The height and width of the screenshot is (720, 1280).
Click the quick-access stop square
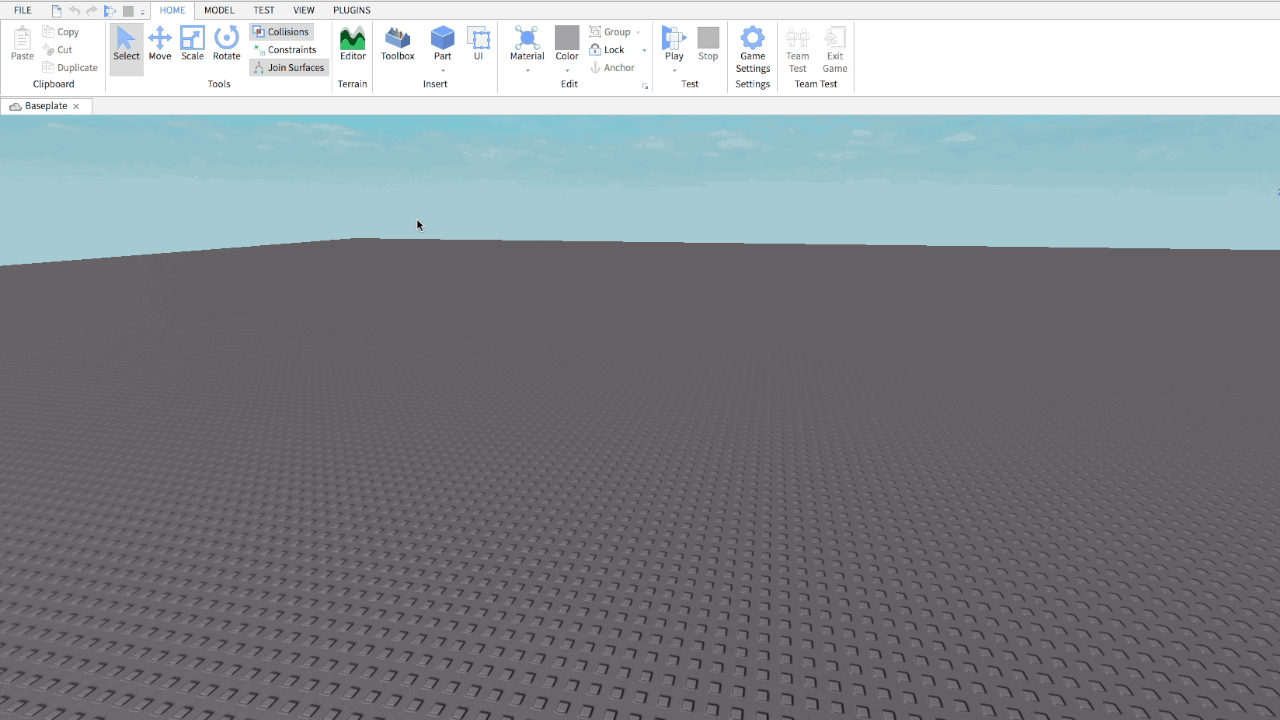point(128,11)
